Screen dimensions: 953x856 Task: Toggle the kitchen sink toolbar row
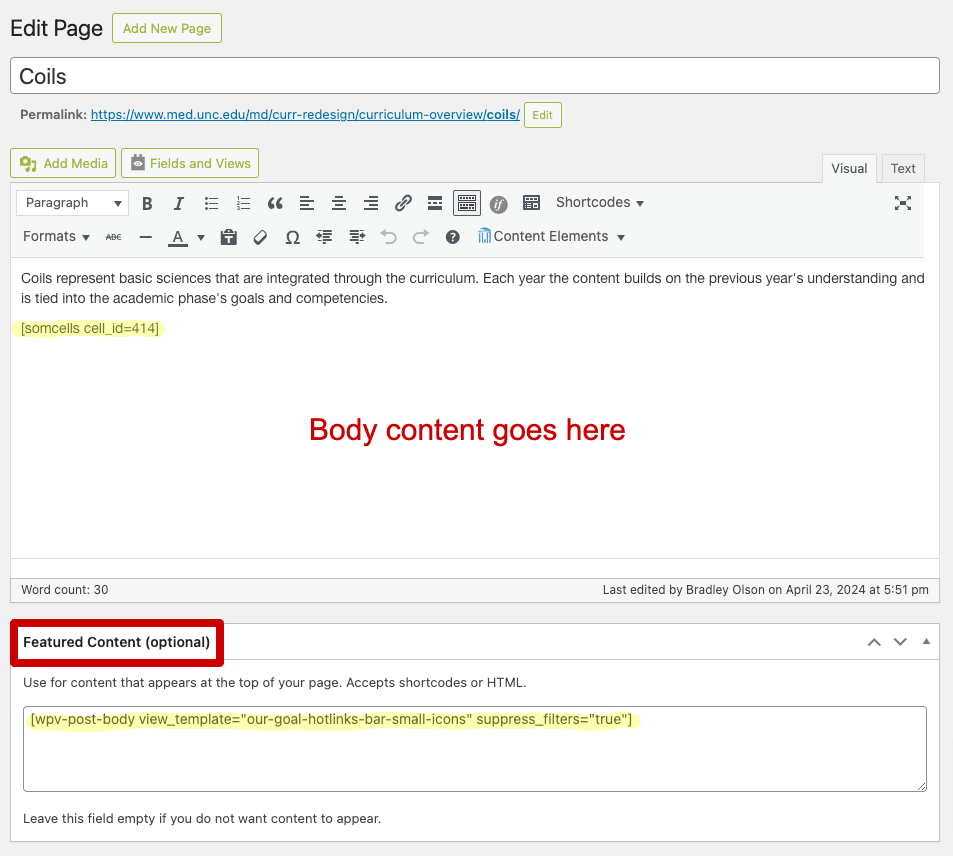click(x=467, y=203)
